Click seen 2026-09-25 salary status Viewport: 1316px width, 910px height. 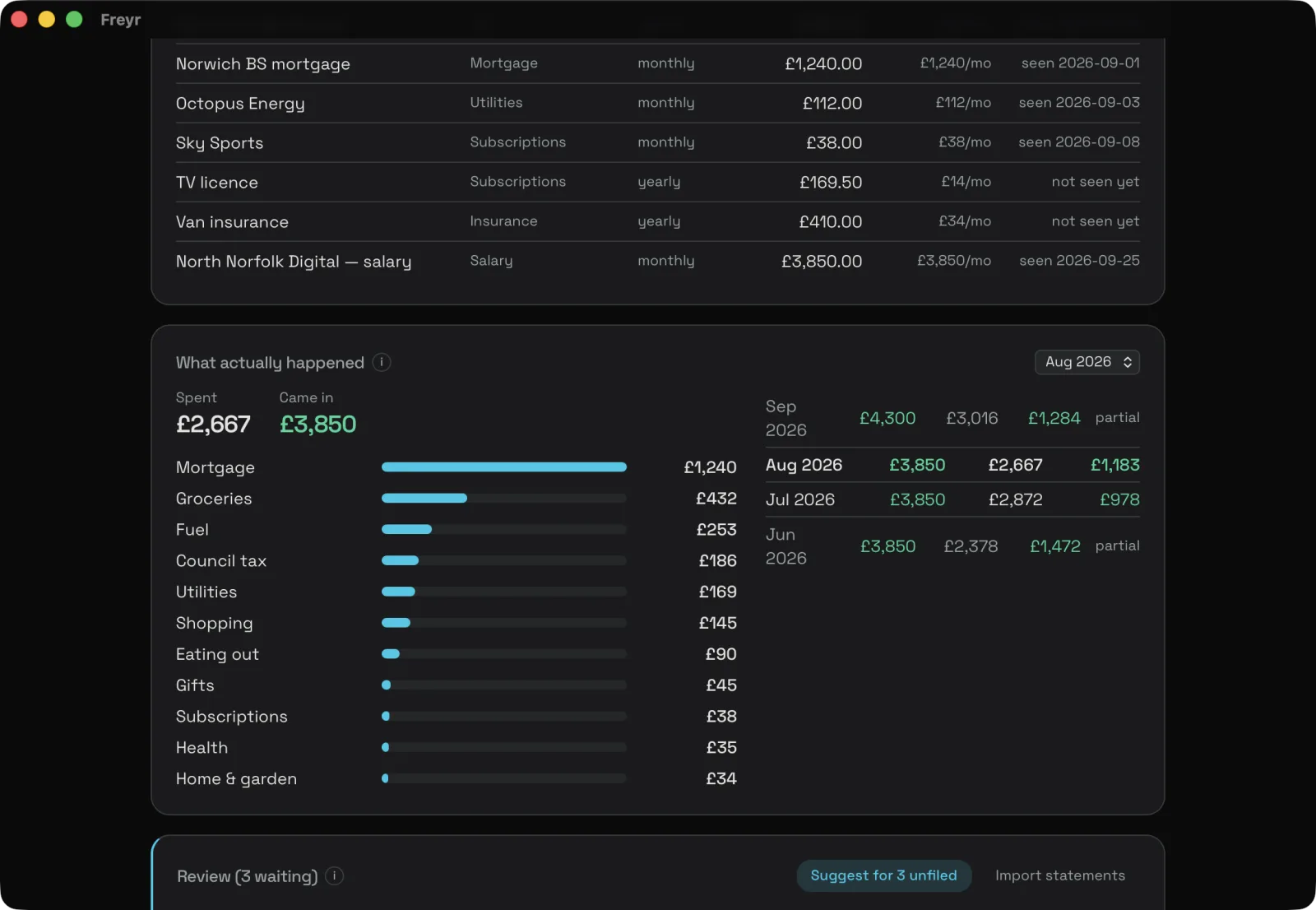(x=1079, y=261)
